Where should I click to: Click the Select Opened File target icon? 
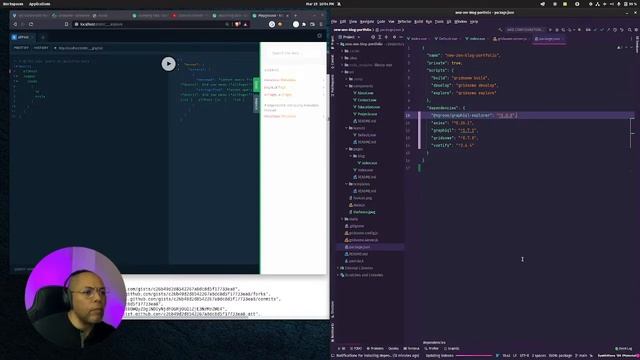(373, 37)
